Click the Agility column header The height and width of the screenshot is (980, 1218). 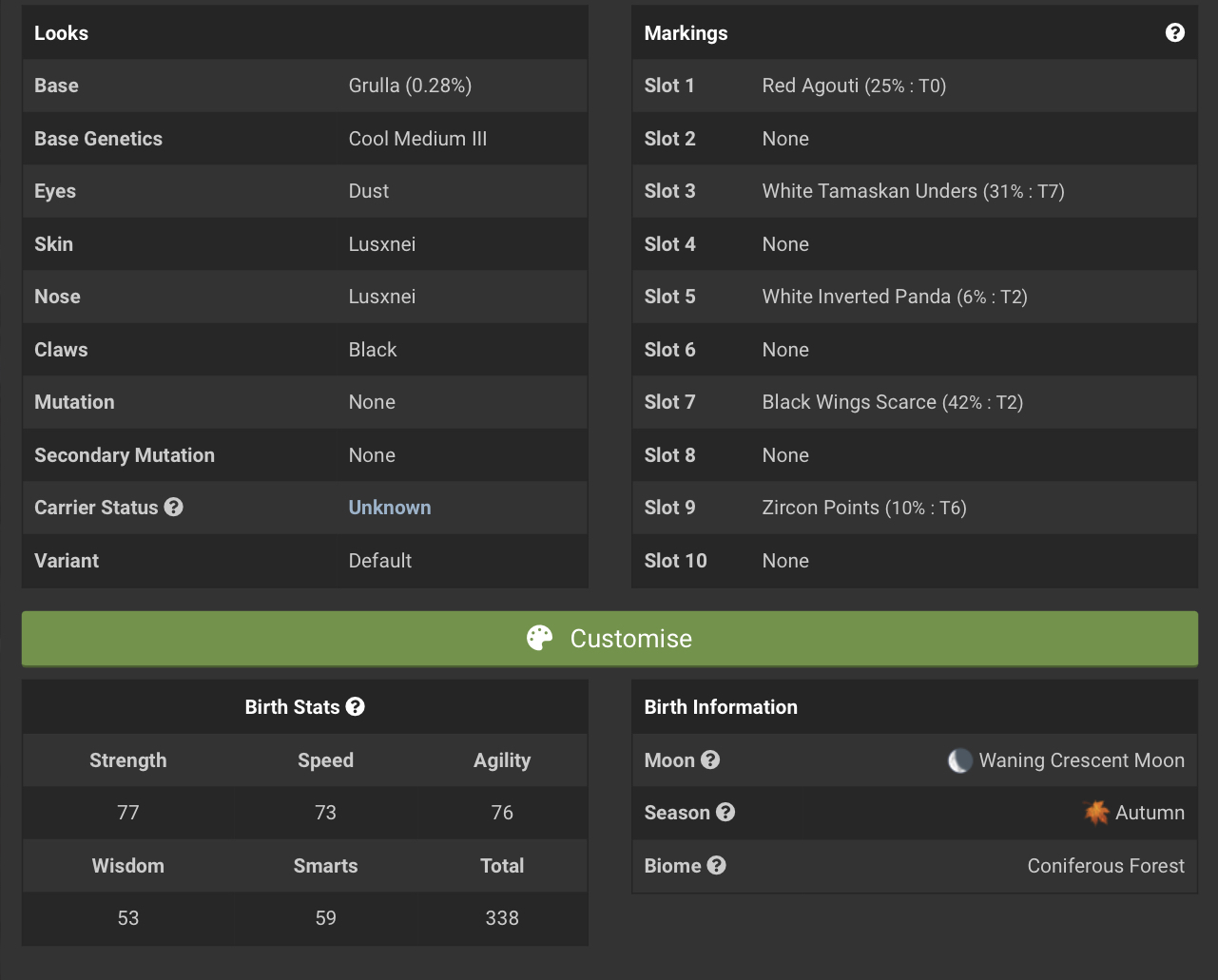click(502, 760)
